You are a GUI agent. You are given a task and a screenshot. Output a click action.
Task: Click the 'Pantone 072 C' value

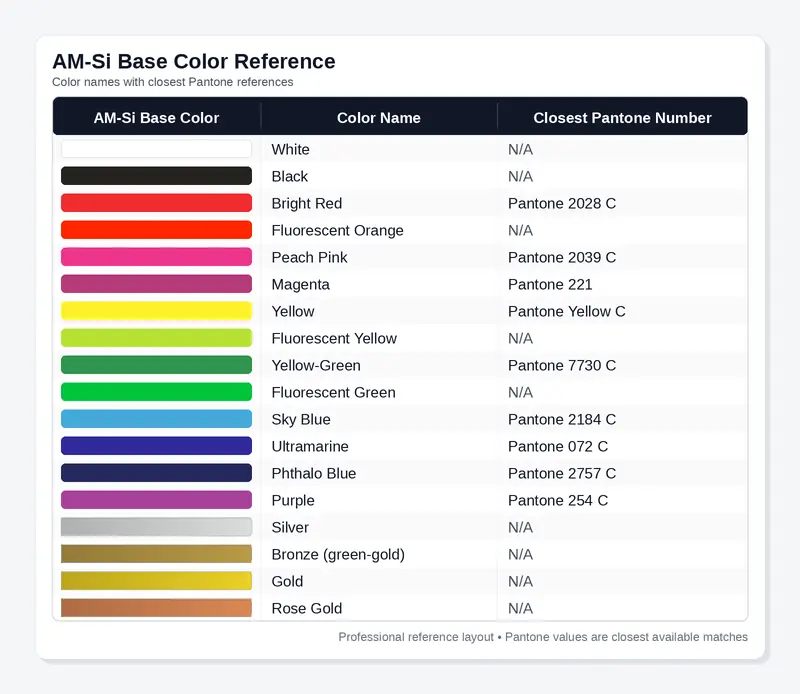click(558, 447)
